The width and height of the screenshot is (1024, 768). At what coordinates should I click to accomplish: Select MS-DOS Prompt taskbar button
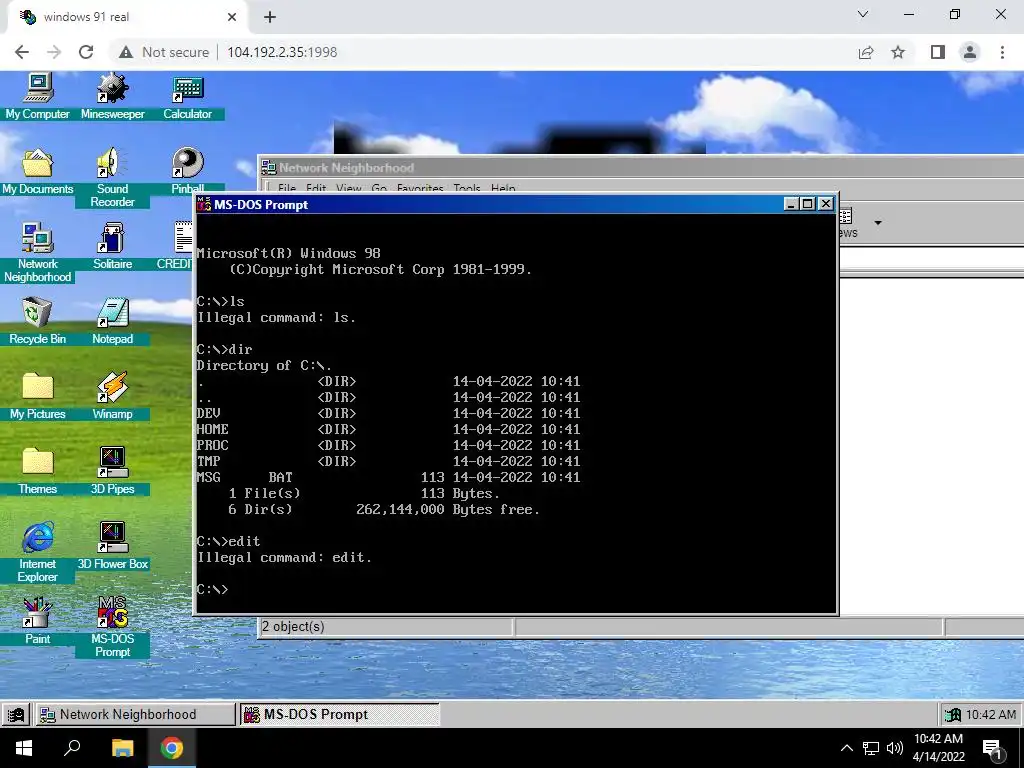tap(340, 714)
